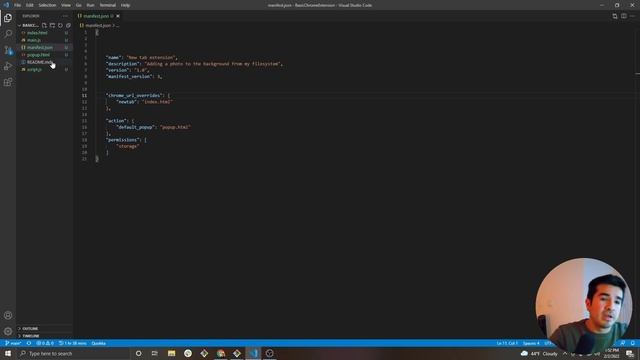This screenshot has width=640, height=360.
Task: Open the Explorer view in activity bar
Action: click(x=8, y=18)
